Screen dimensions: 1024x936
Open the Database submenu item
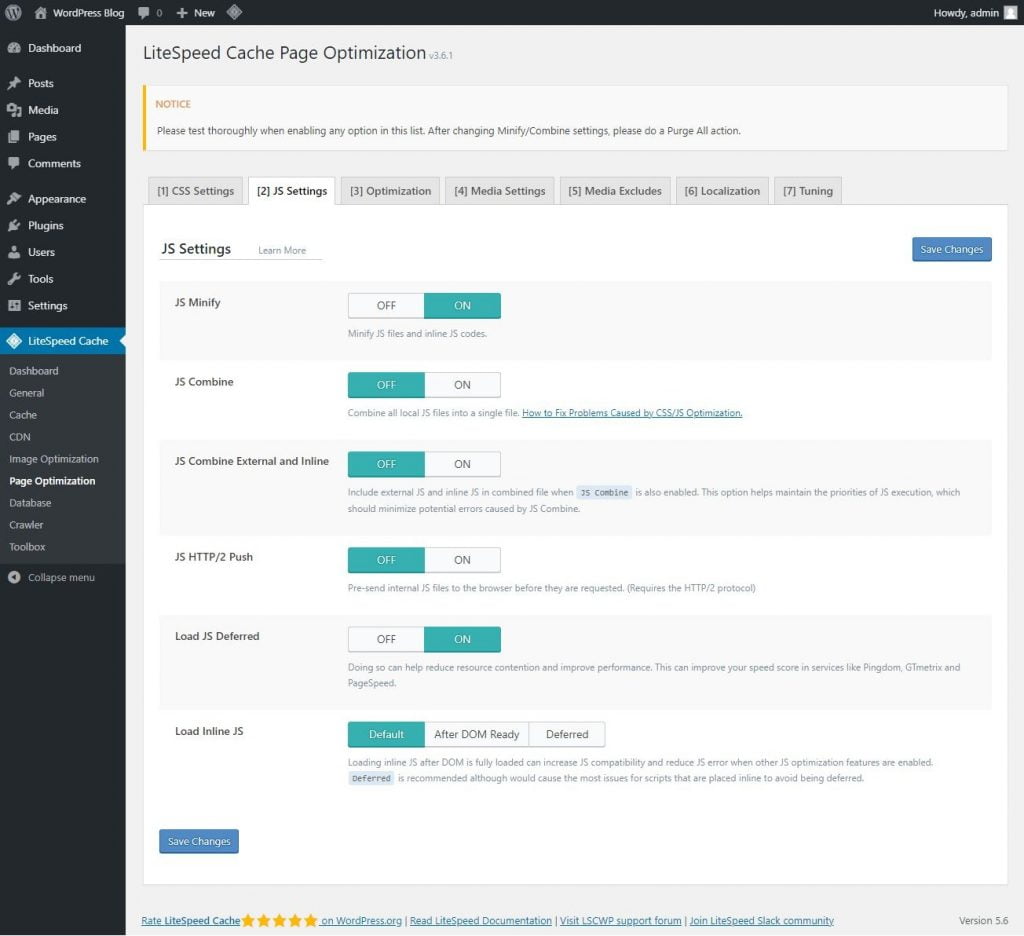pyautogui.click(x=30, y=503)
